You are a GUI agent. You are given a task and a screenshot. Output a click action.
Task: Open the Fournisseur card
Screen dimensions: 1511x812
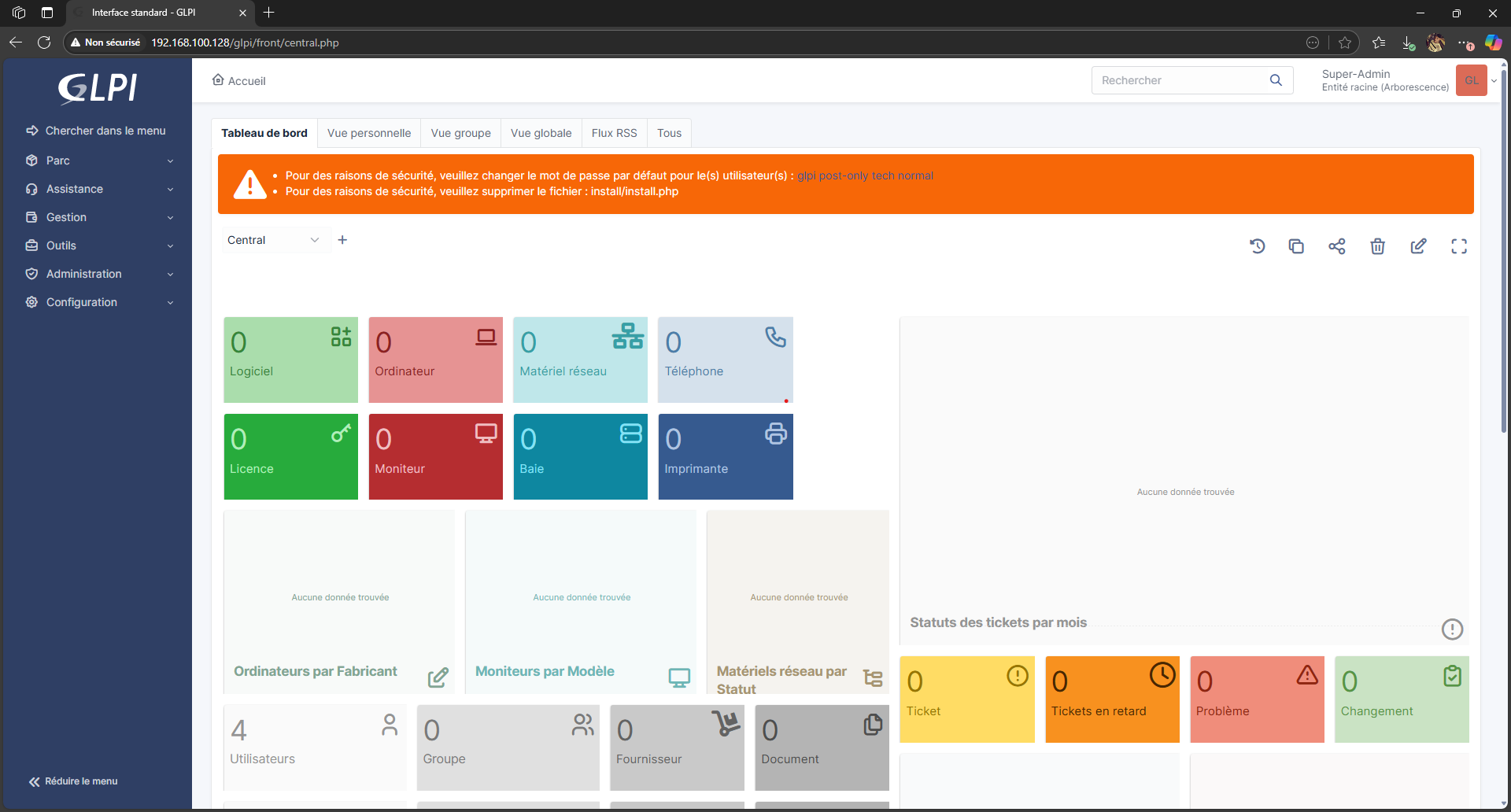coord(678,747)
